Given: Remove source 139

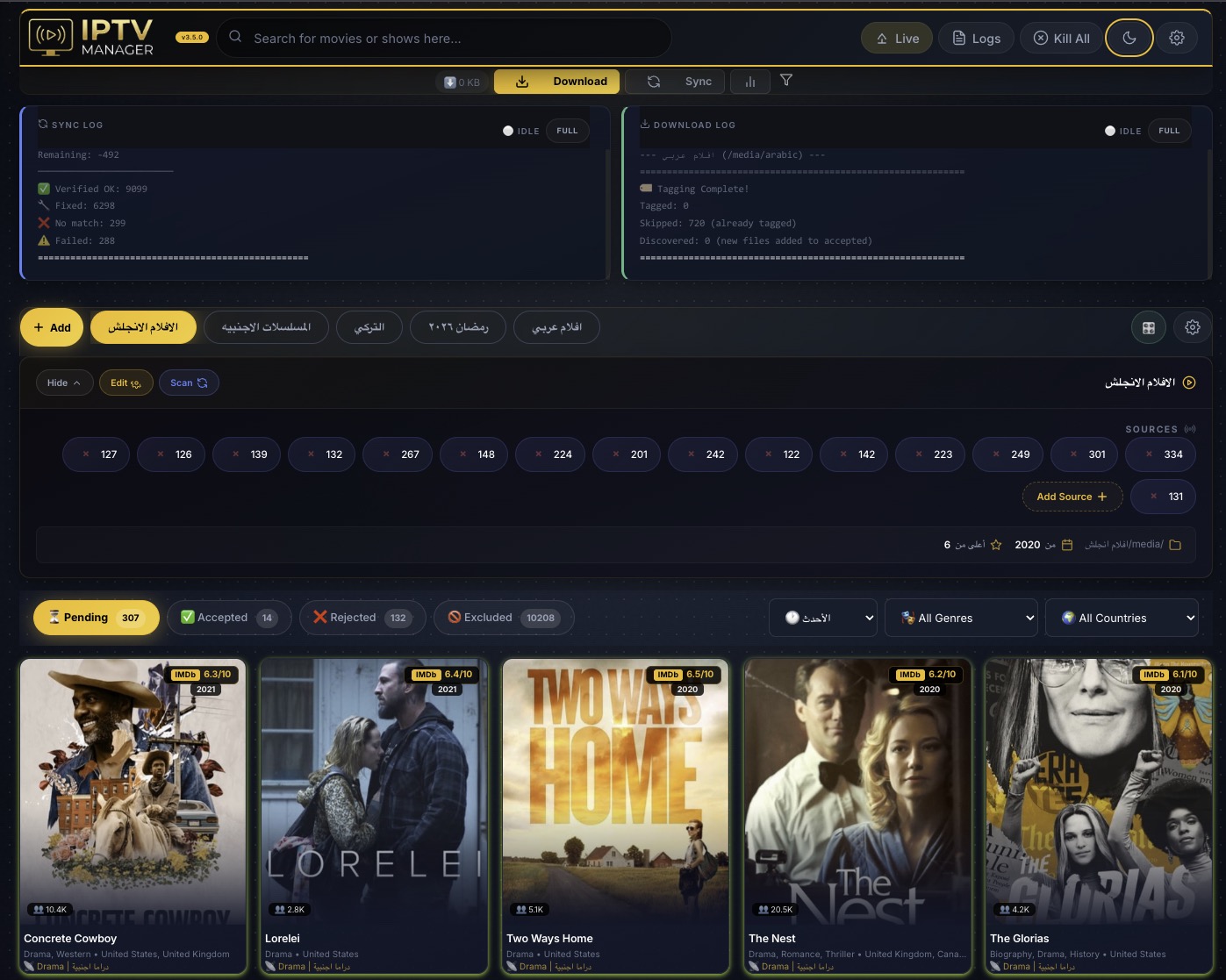Looking at the screenshot, I should click(x=235, y=454).
